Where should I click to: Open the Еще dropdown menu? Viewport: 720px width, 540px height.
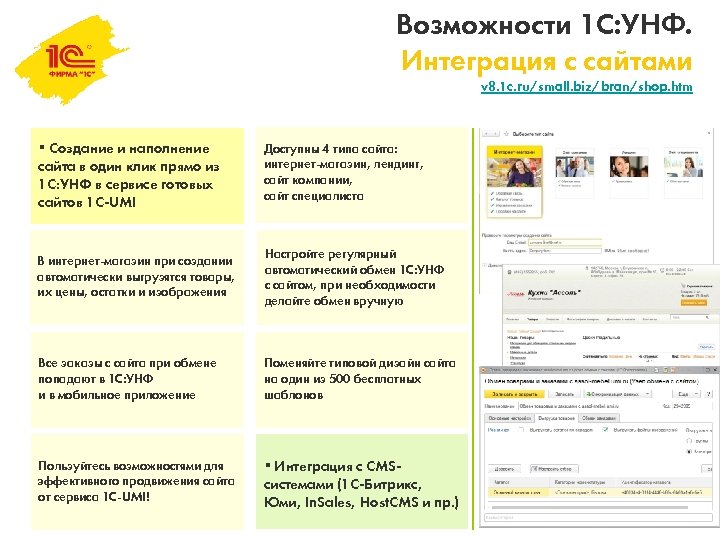pyautogui.click(x=686, y=394)
